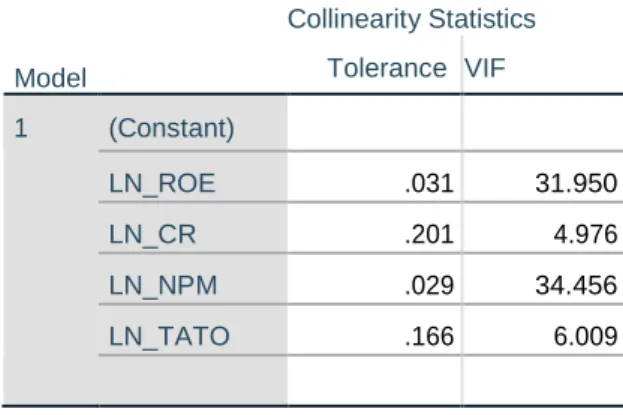Screen dimensions: 623x415
Task: Select the LN_TATO row label
Action: 169,336
